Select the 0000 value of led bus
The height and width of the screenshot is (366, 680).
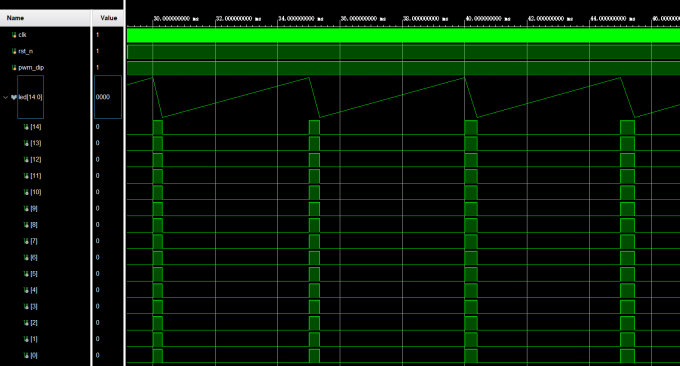103,97
